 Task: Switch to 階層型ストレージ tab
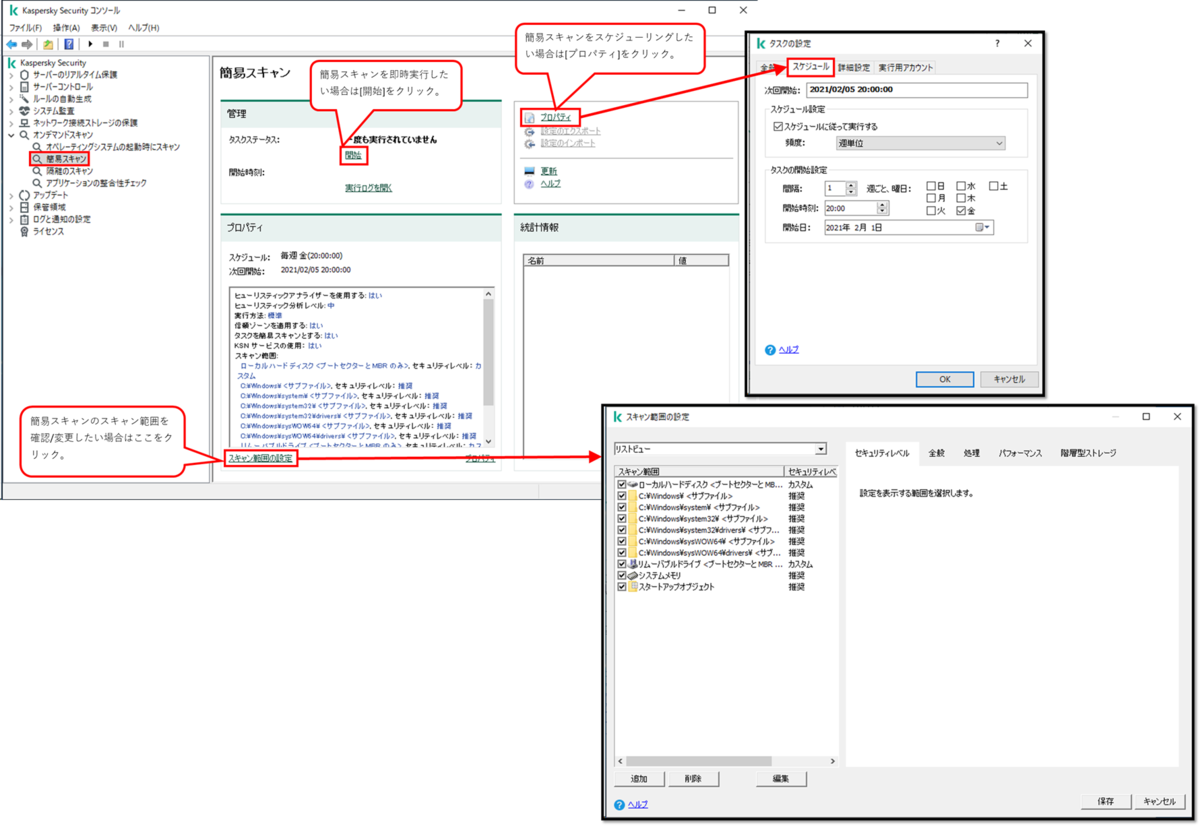tap(1088, 453)
